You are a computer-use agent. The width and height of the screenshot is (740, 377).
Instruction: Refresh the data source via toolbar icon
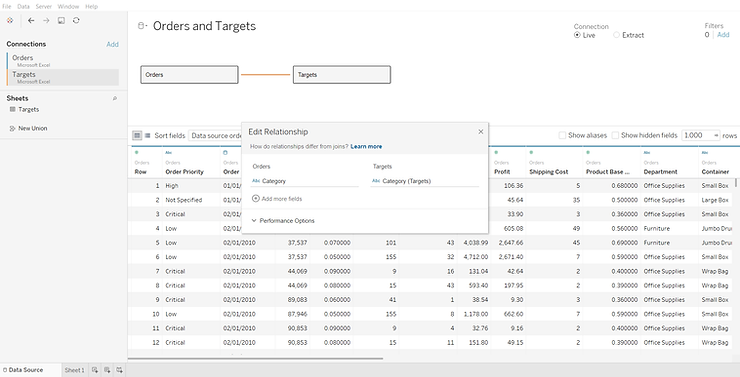(76, 20)
